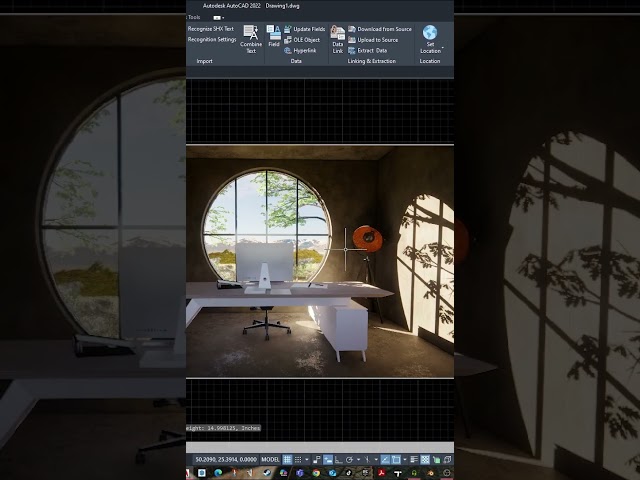Toggle isometric drafting

click(367, 460)
